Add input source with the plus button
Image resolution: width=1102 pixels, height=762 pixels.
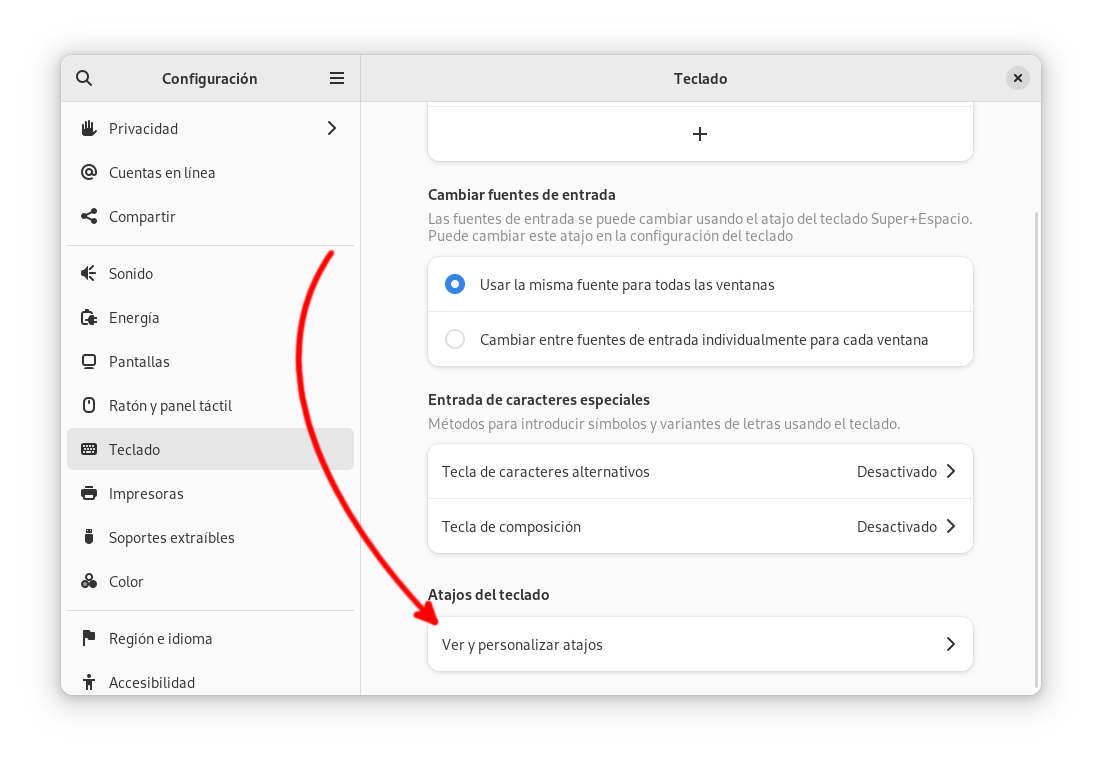click(x=700, y=134)
